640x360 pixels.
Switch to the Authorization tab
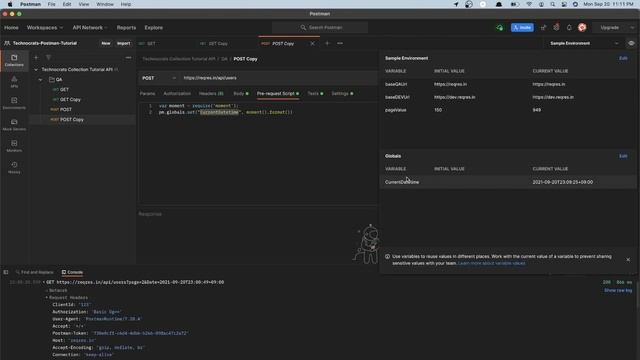tap(177, 93)
